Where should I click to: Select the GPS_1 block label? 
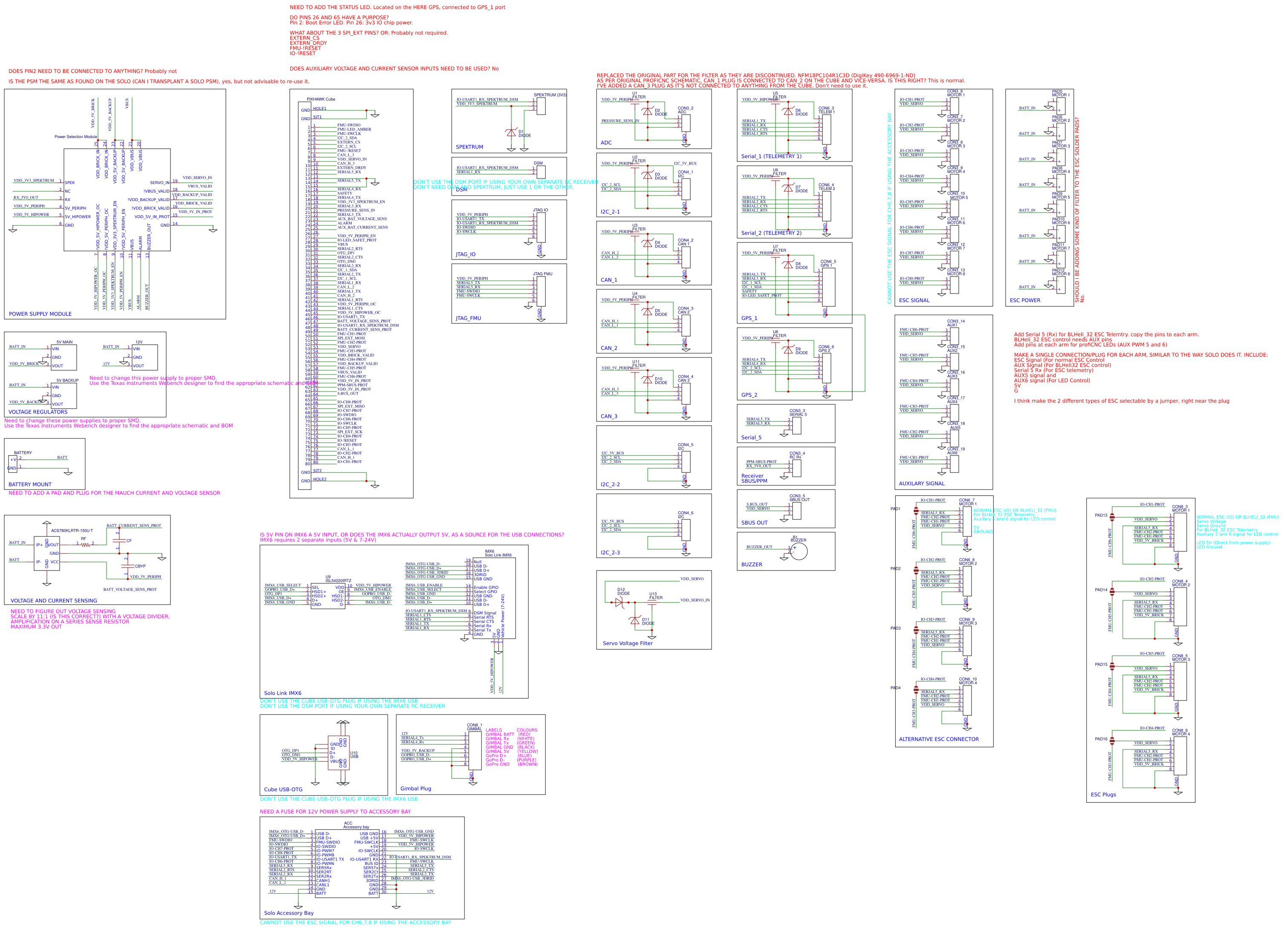pos(749,319)
